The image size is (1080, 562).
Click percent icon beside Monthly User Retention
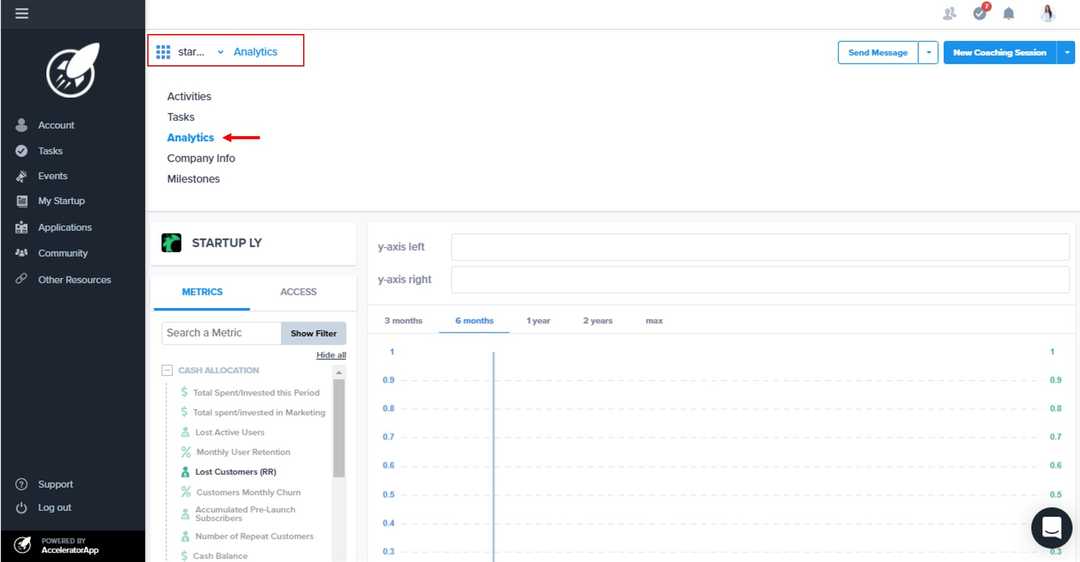point(186,452)
